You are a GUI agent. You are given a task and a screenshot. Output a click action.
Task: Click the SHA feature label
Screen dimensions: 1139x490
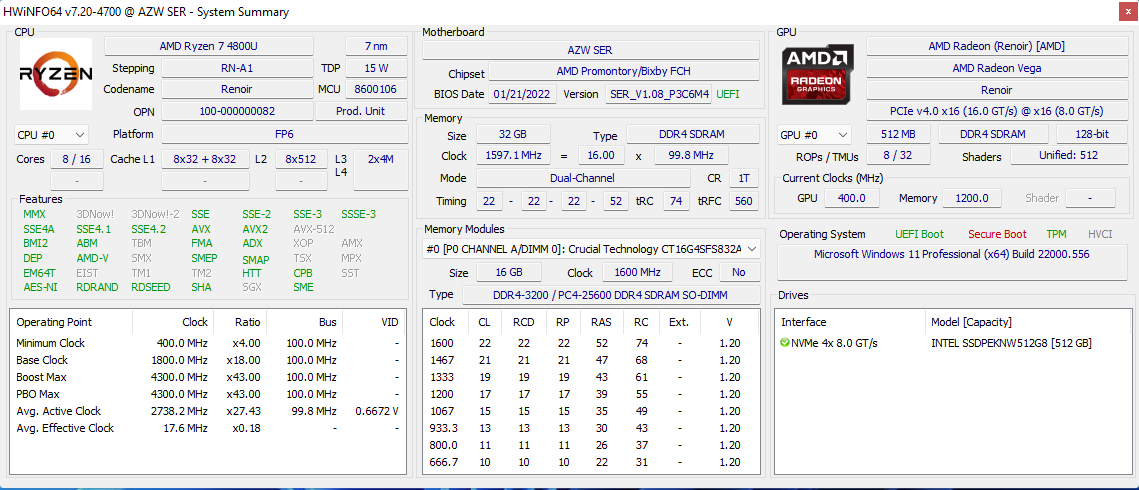[x=200, y=287]
